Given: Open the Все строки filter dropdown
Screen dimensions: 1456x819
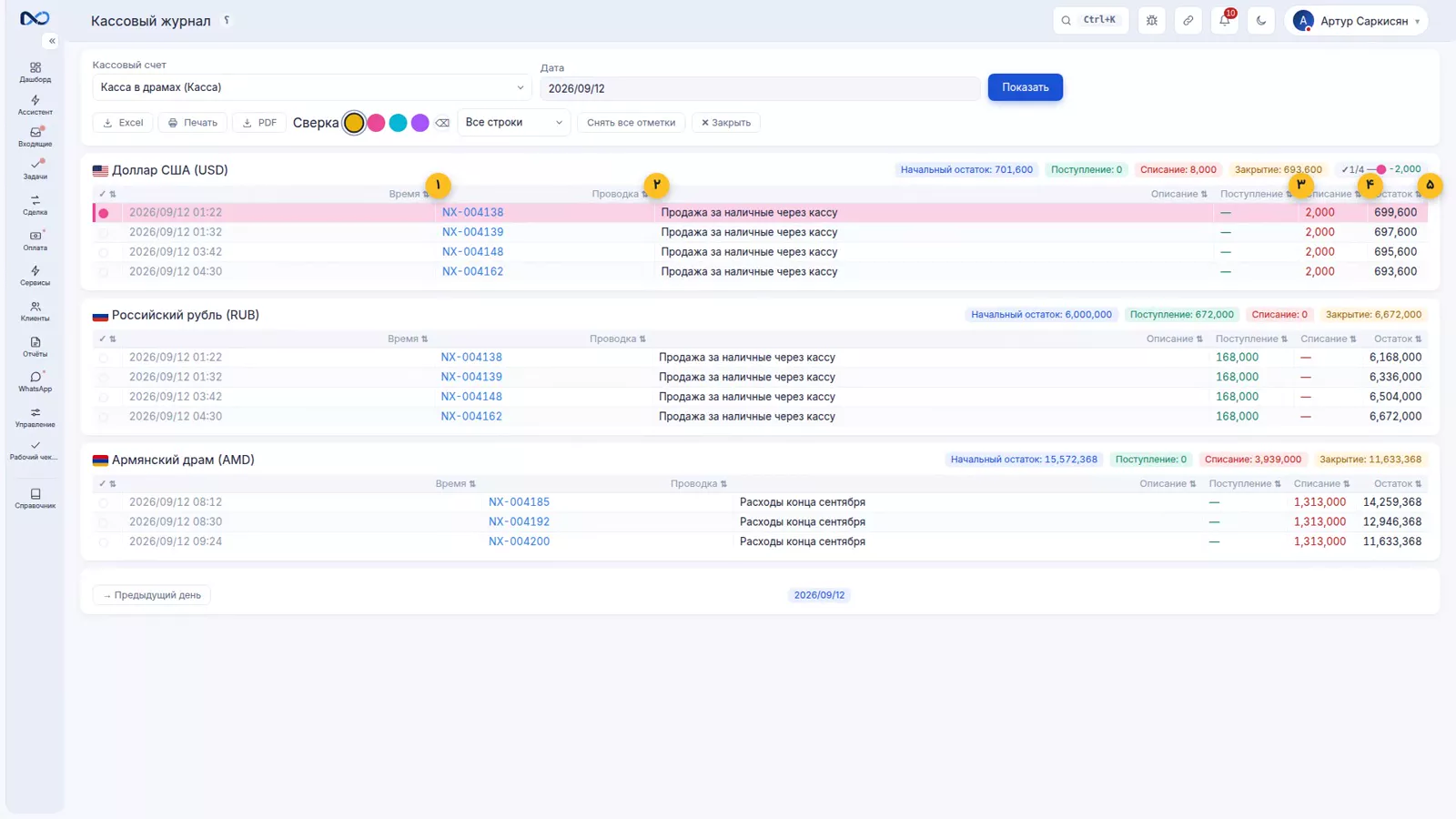Looking at the screenshot, I should [x=513, y=122].
